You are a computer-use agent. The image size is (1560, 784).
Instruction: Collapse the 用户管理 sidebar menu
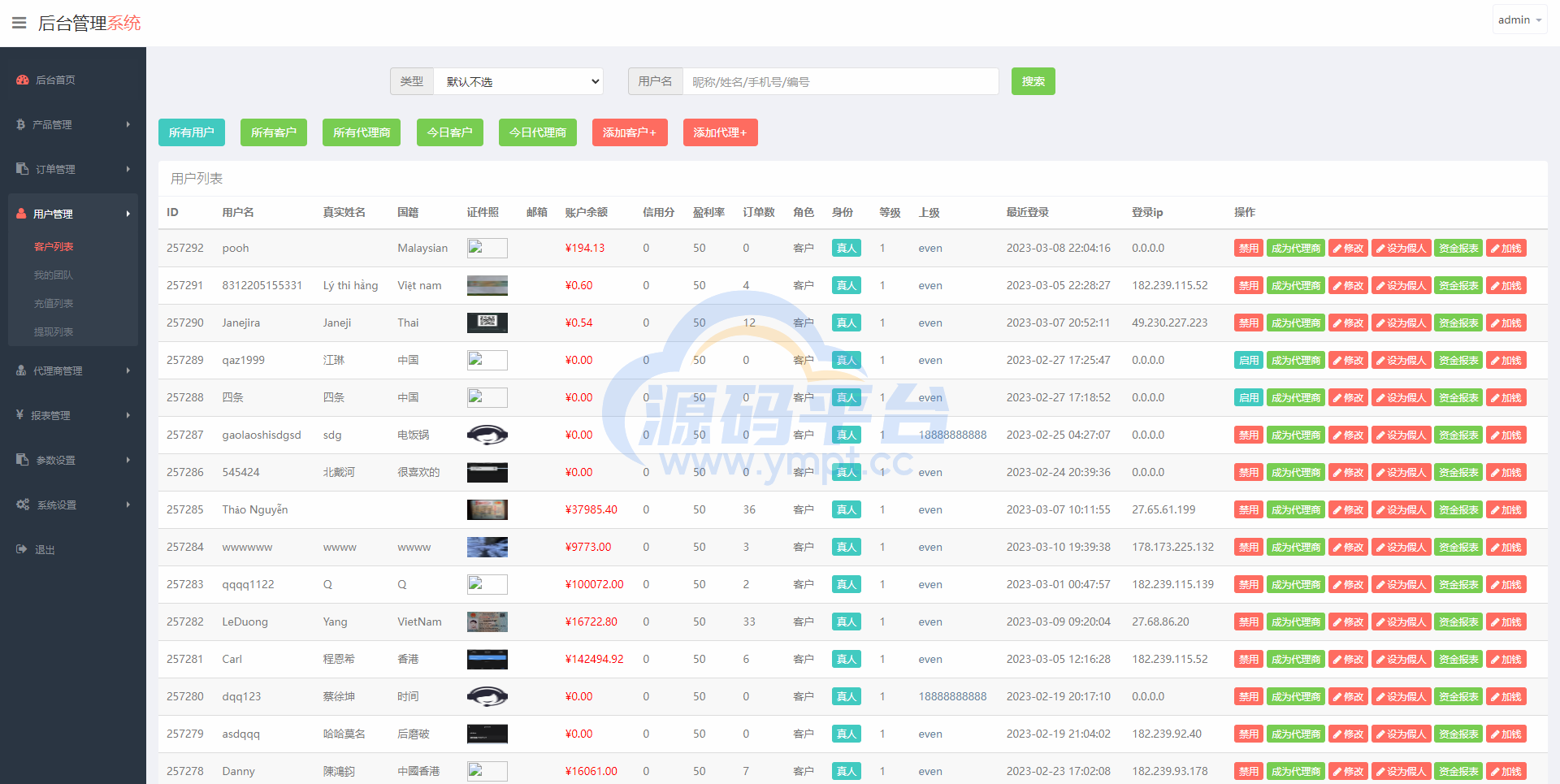(x=73, y=214)
